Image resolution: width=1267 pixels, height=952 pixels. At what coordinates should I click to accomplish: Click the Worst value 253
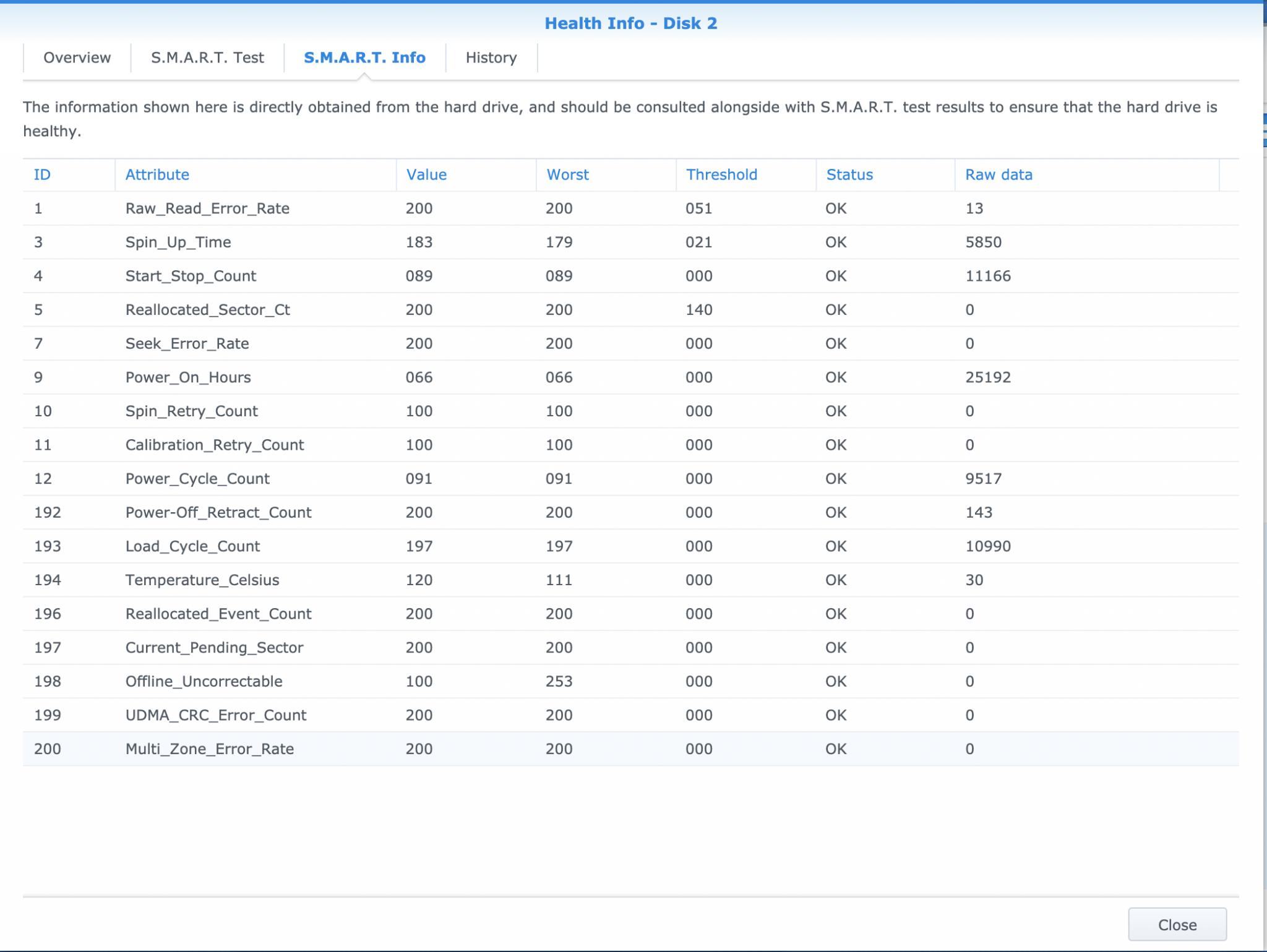[x=559, y=681]
